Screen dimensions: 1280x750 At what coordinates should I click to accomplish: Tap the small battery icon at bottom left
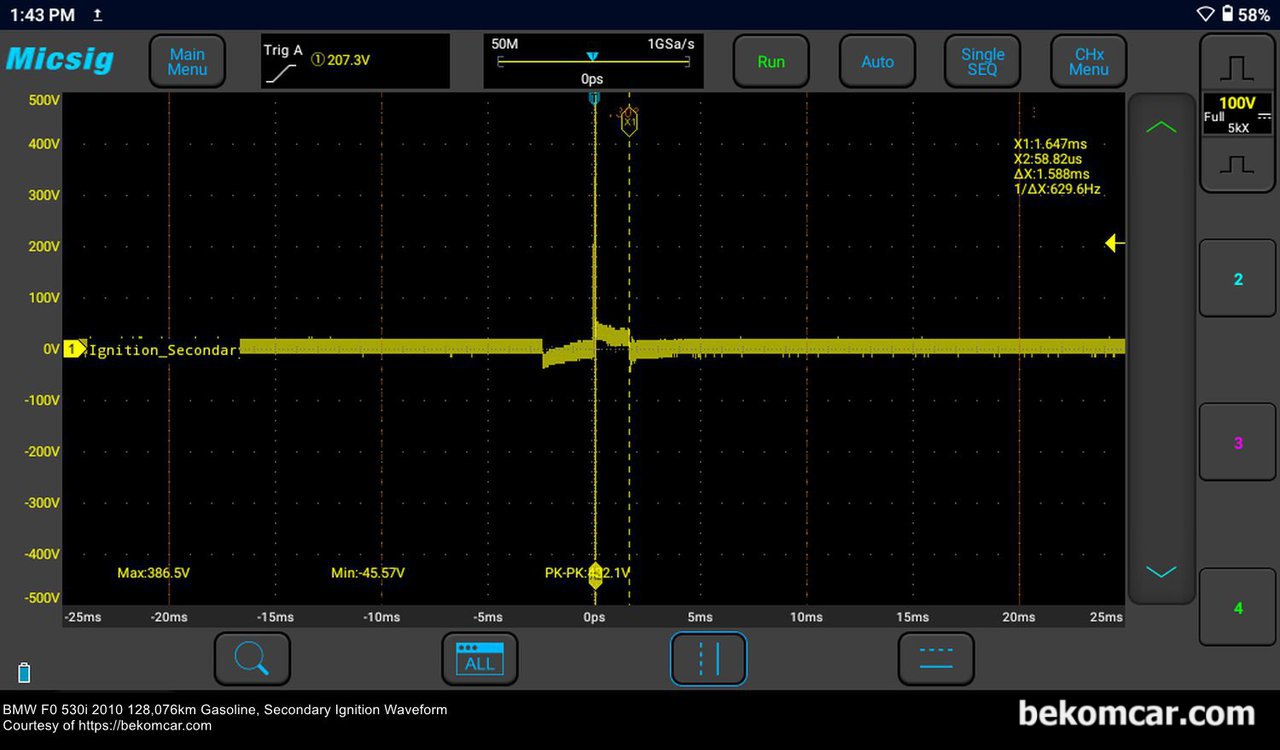(24, 672)
